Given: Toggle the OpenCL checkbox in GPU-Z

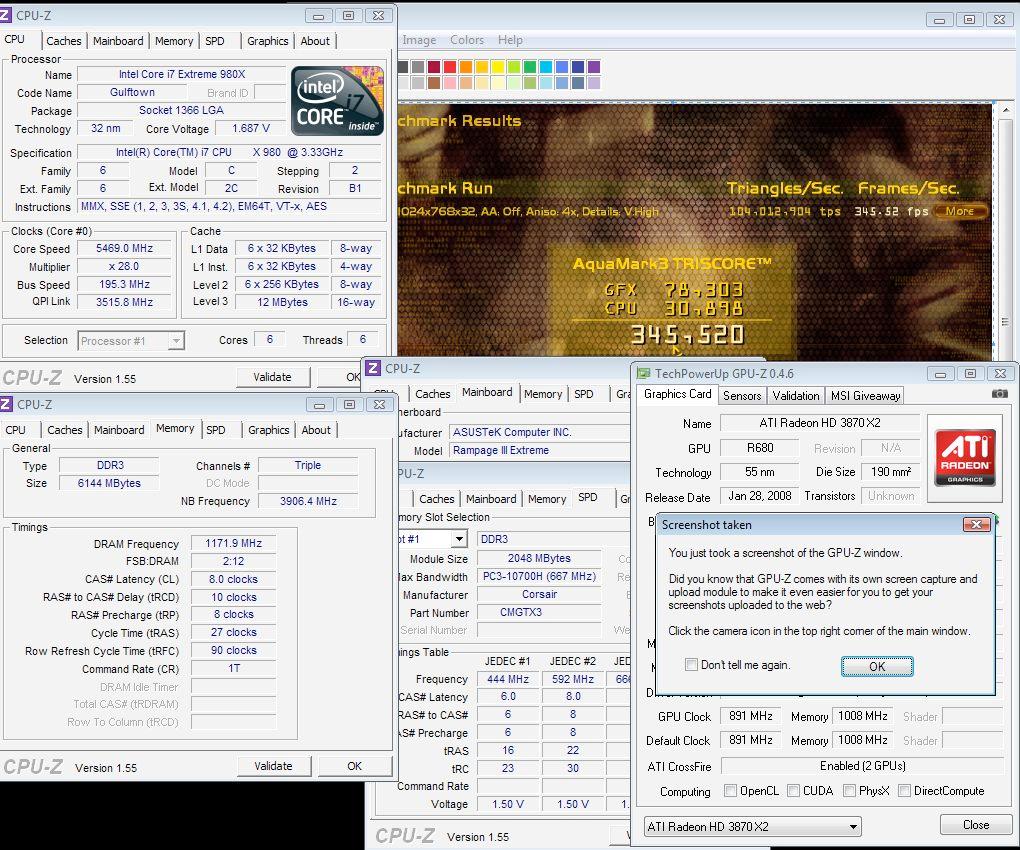Looking at the screenshot, I should [731, 791].
